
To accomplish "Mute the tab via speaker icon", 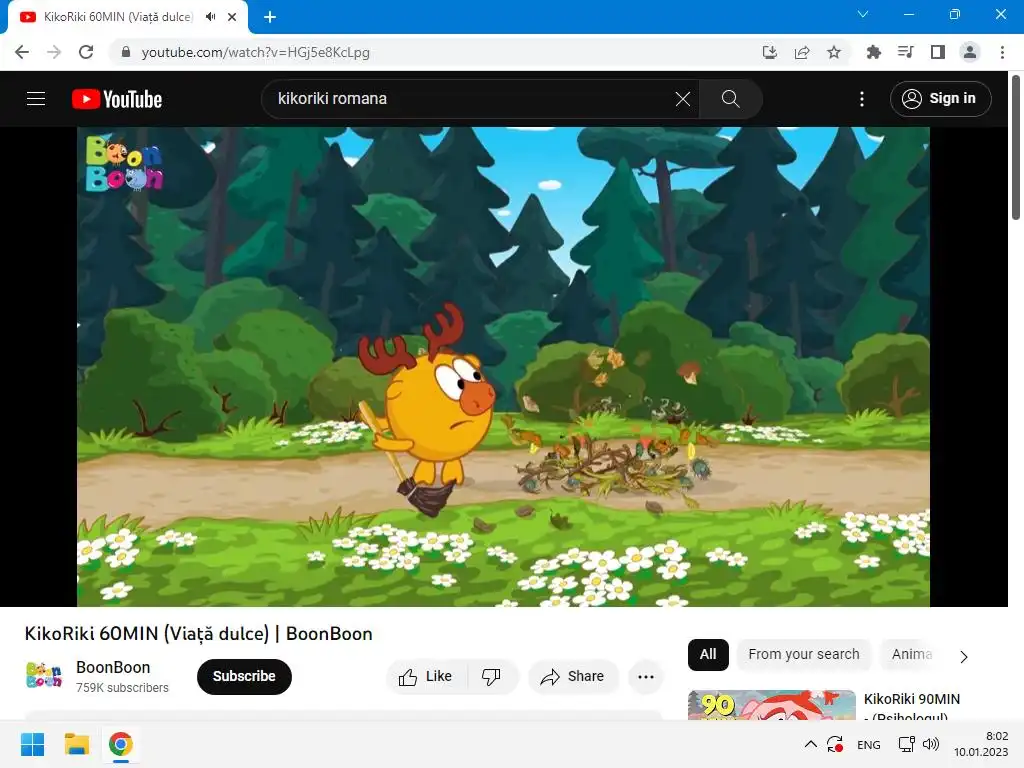I will point(210,17).
